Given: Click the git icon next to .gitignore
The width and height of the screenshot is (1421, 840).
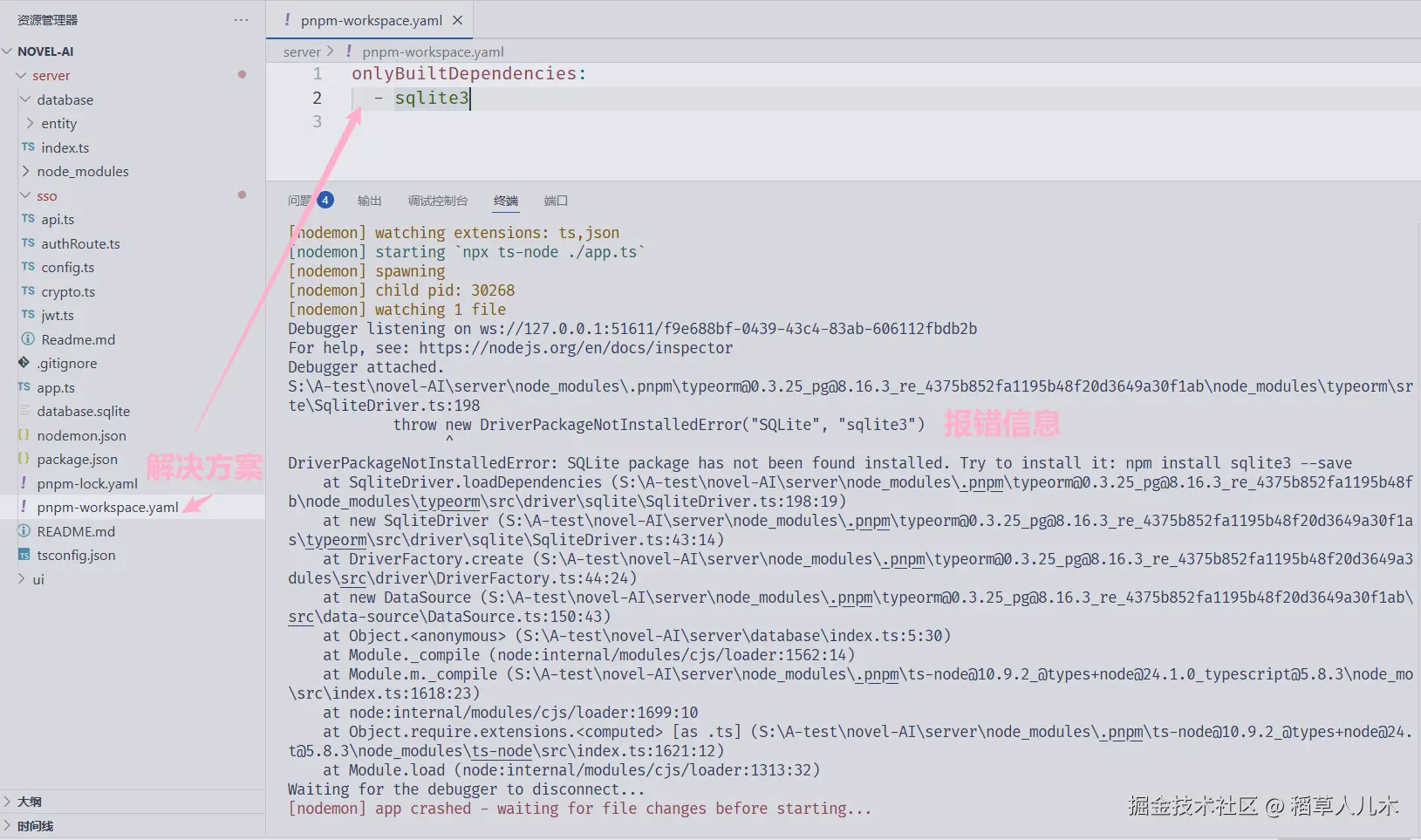Looking at the screenshot, I should pos(24,363).
